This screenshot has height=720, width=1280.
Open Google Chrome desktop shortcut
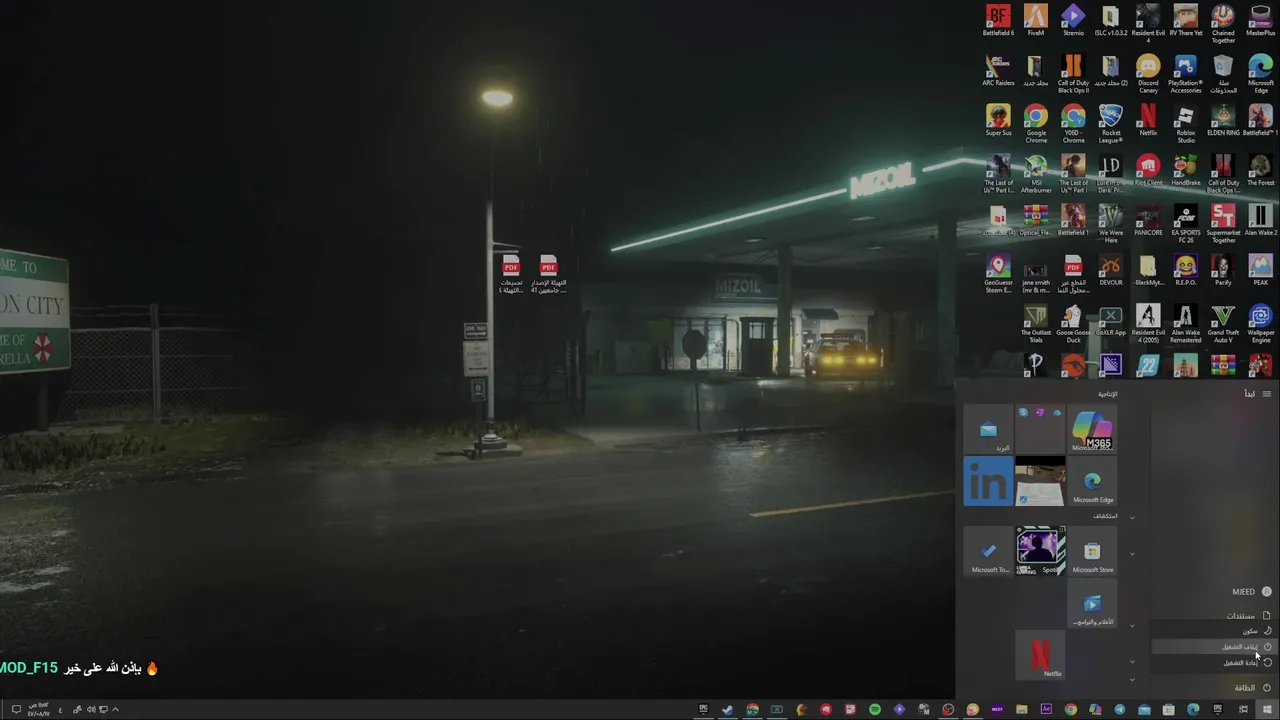click(1036, 124)
